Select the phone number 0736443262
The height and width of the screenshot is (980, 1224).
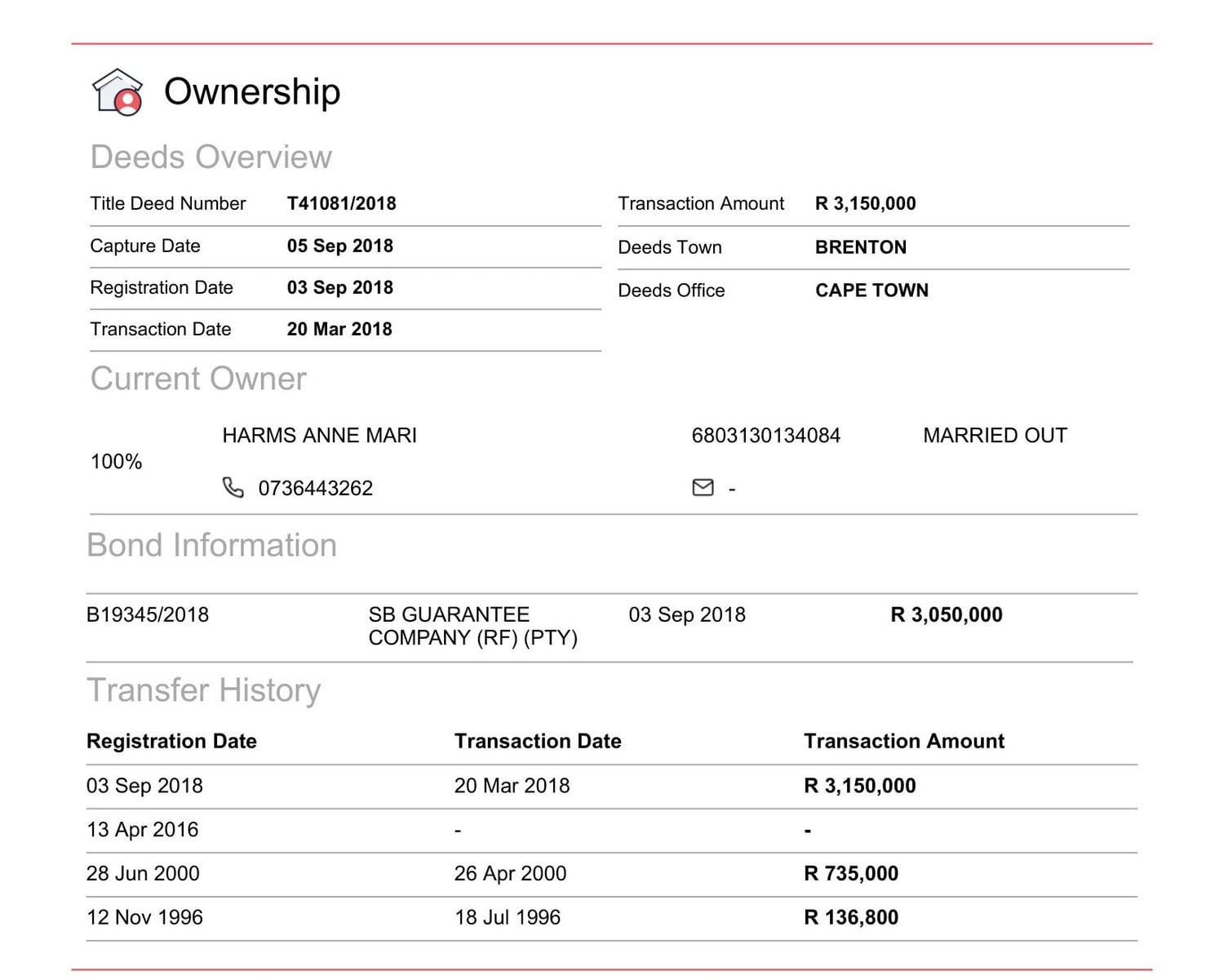click(315, 488)
